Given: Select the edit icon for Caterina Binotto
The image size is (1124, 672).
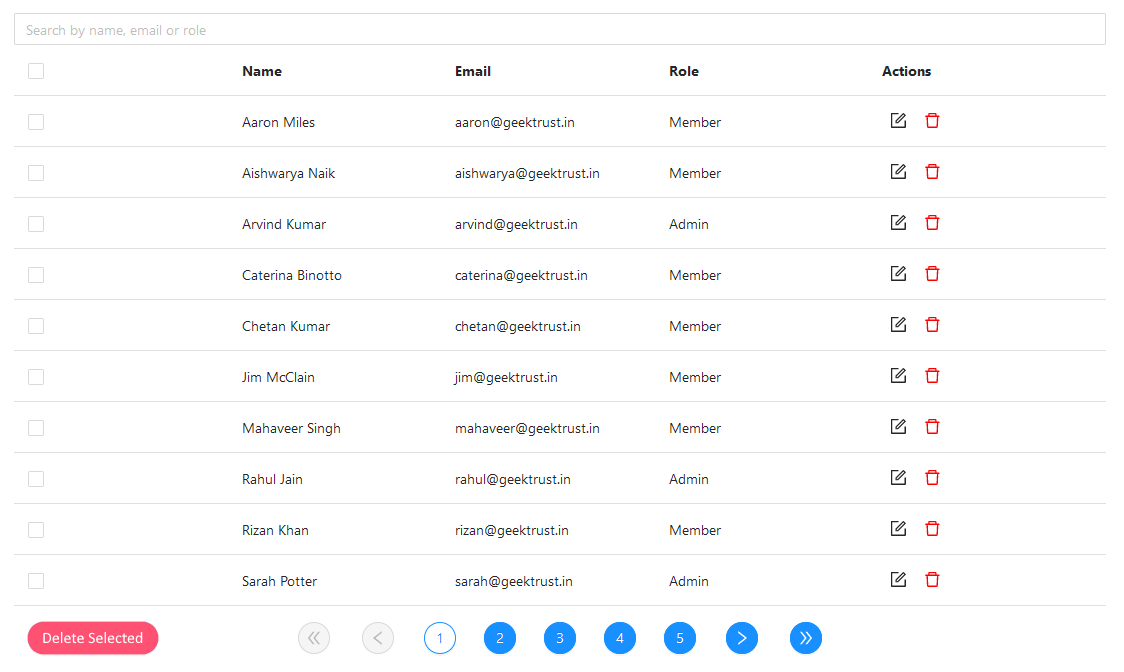Looking at the screenshot, I should point(898,273).
